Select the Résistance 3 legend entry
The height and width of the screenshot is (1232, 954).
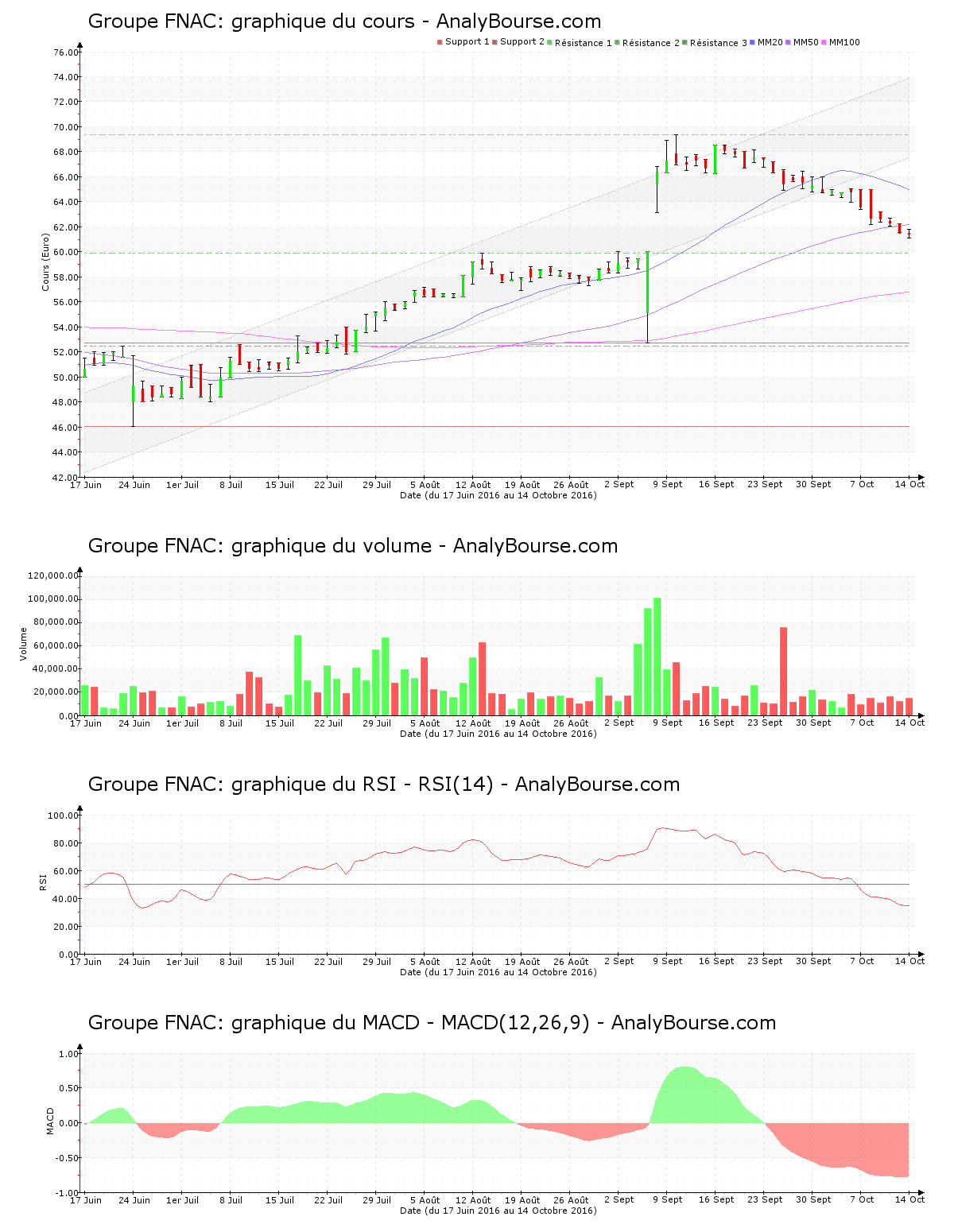[x=715, y=42]
